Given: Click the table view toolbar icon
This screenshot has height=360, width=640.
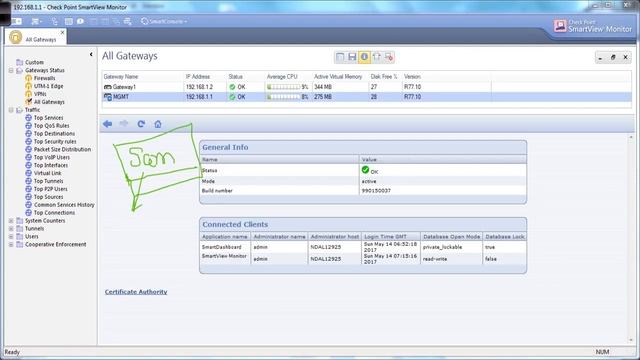Looking at the screenshot, I should [69, 21].
